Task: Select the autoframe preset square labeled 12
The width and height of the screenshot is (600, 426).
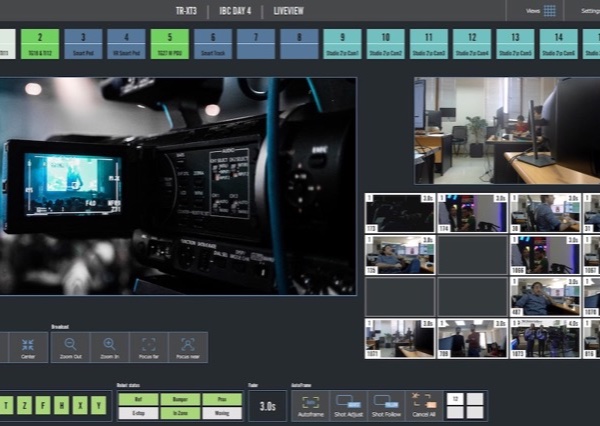Action: [x=455, y=399]
